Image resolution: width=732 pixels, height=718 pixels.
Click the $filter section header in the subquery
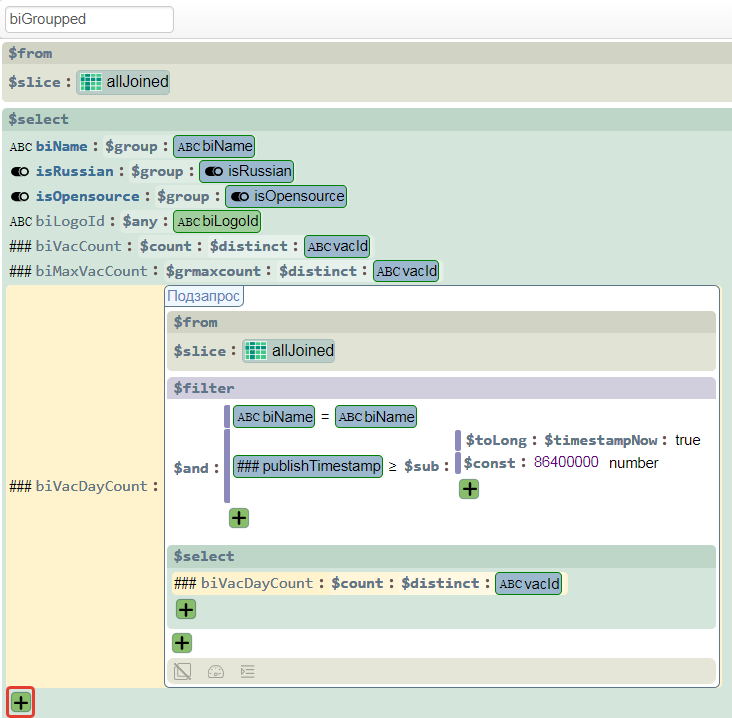click(x=203, y=388)
